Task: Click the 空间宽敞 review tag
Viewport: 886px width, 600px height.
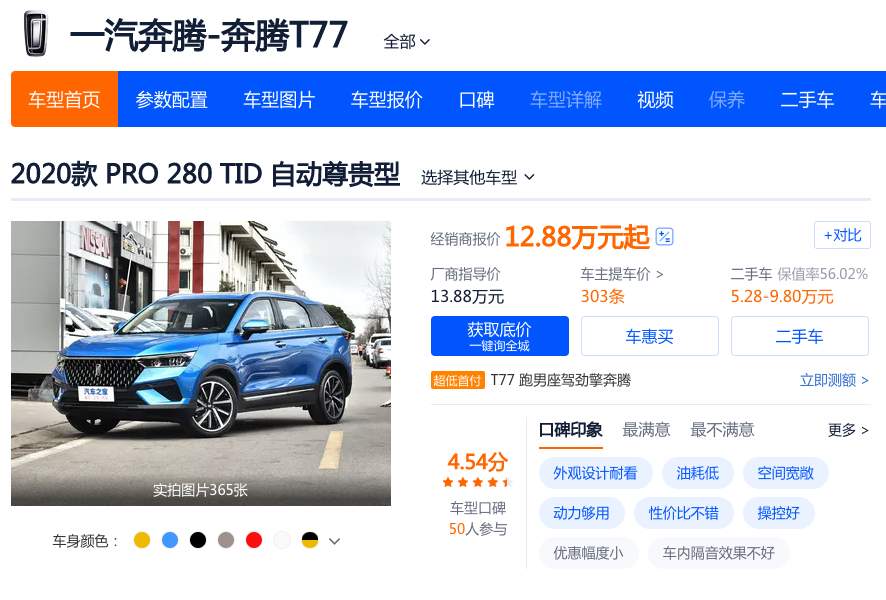Action: click(x=785, y=473)
